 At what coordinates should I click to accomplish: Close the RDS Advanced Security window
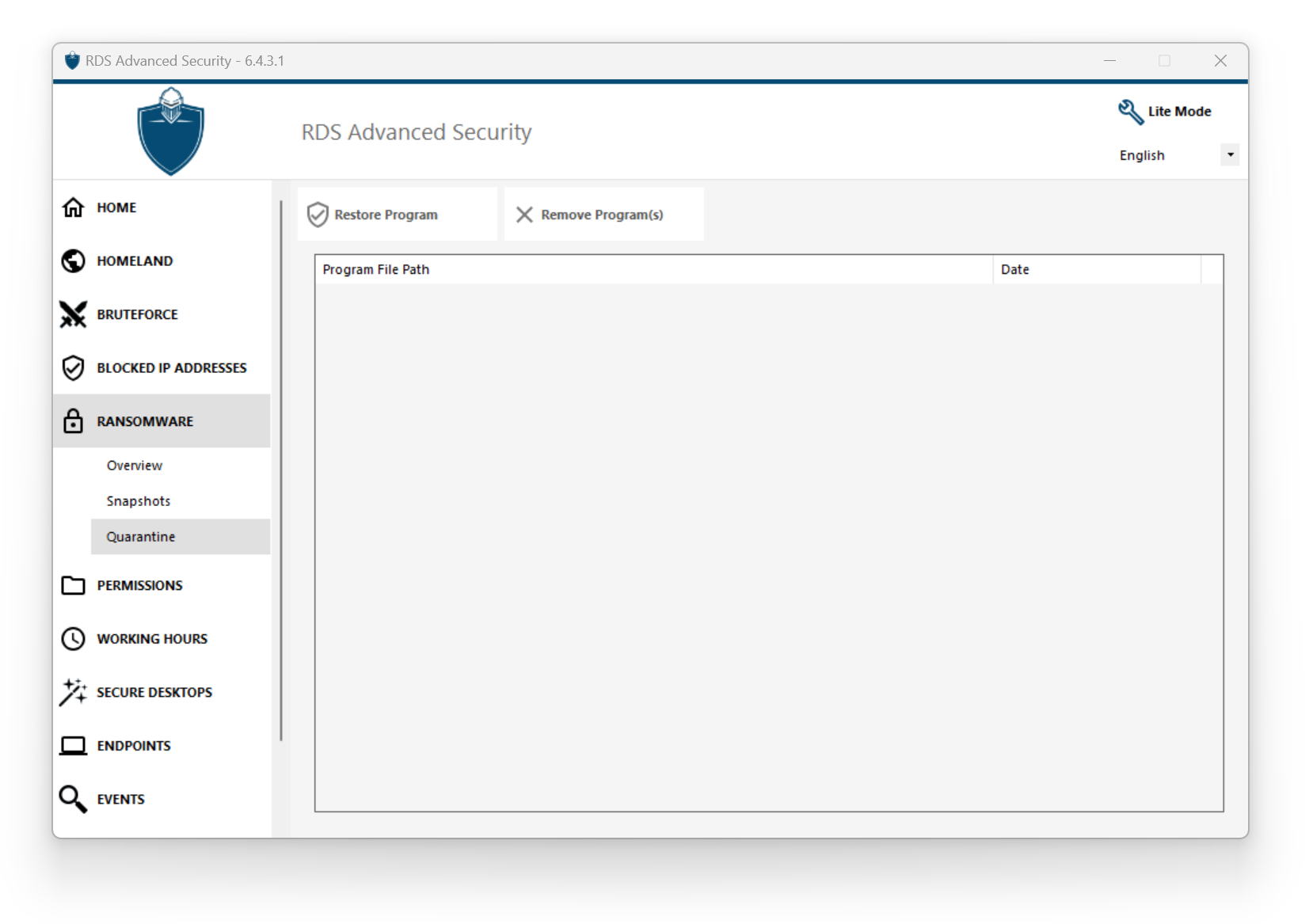click(x=1220, y=61)
